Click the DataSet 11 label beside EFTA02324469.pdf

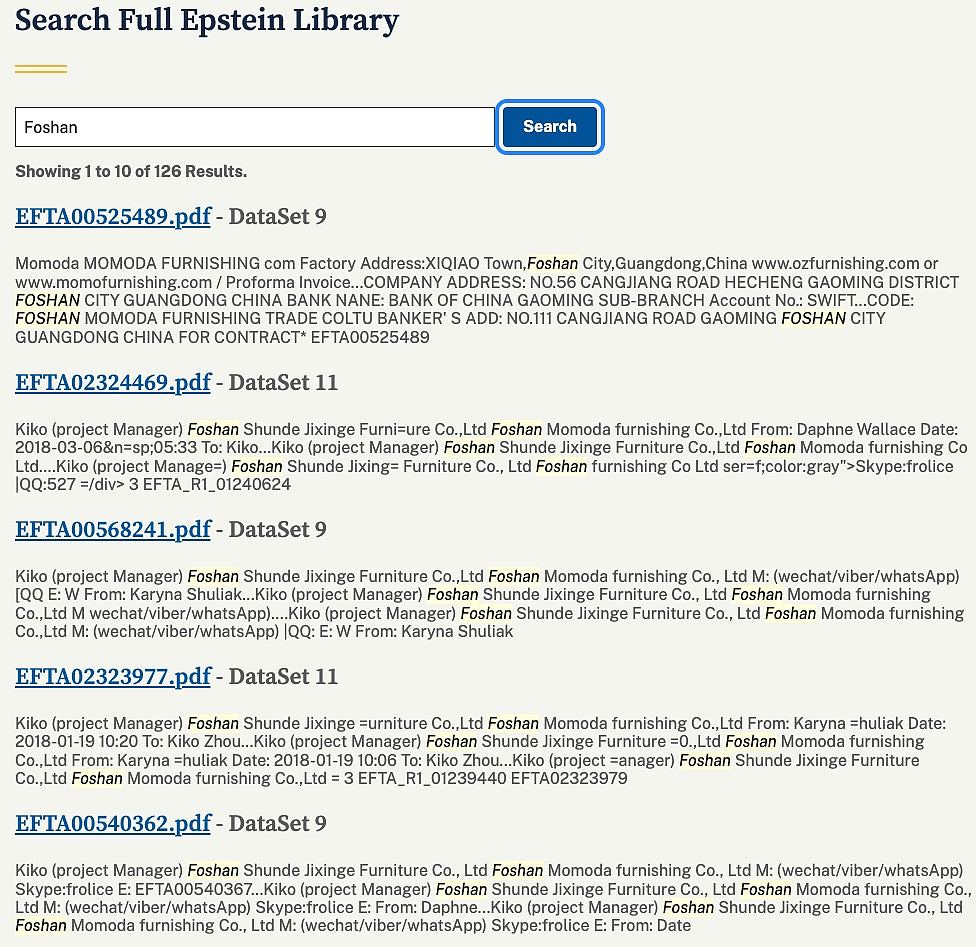tap(283, 382)
